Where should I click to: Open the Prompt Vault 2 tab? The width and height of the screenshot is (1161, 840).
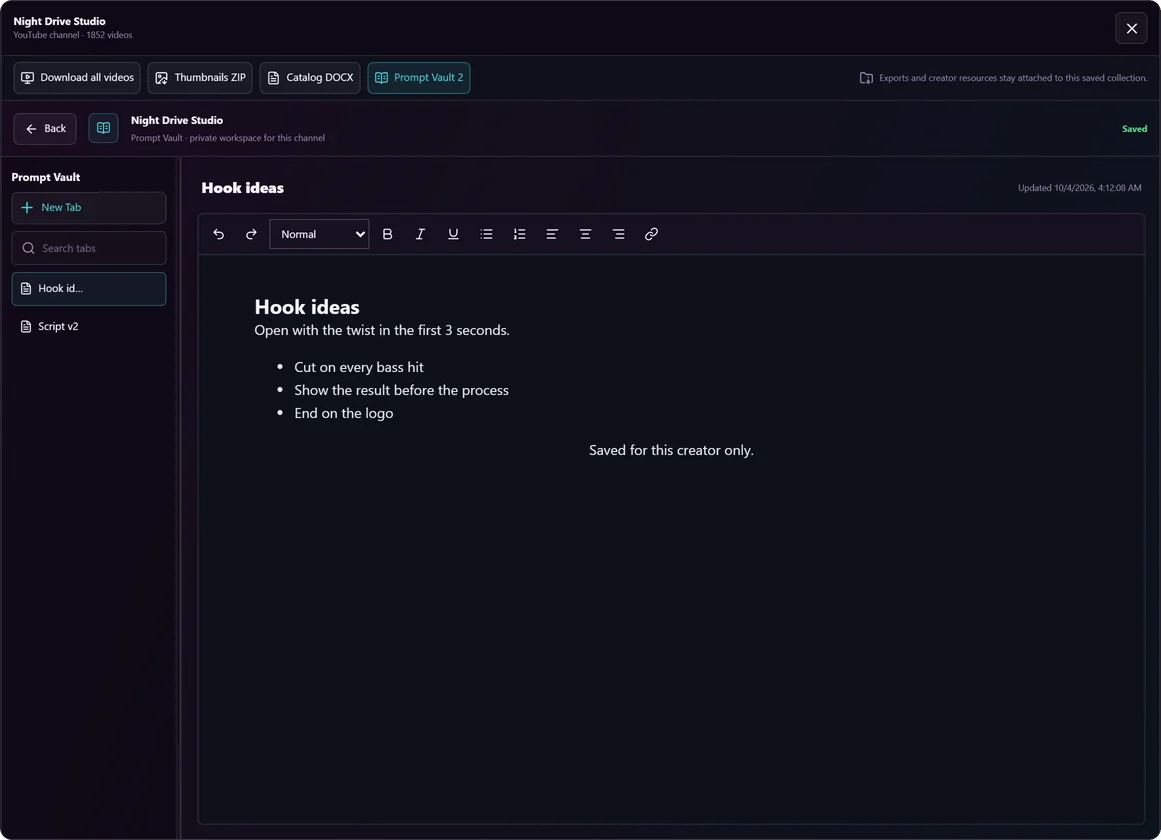click(419, 78)
